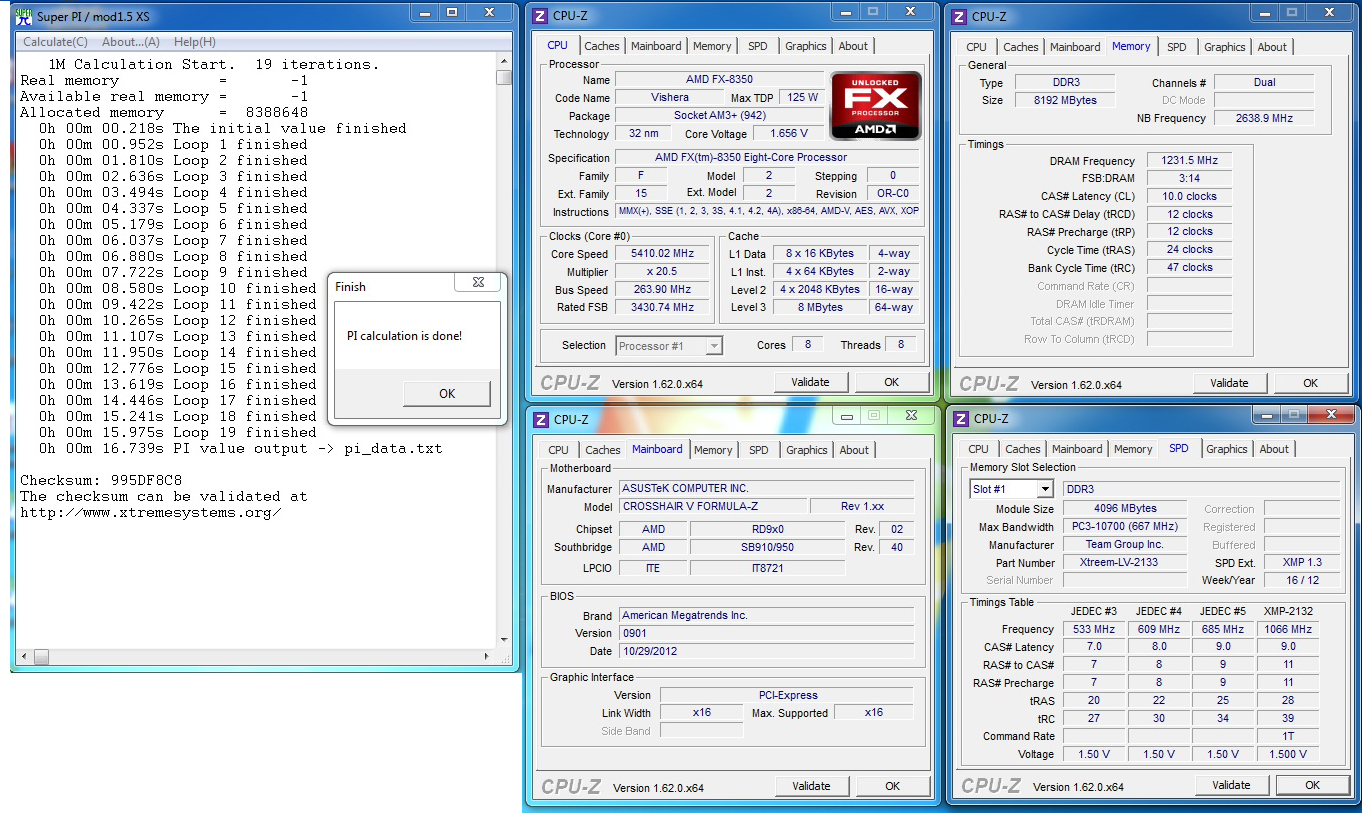1362x813 pixels.
Task: Click the Z icon of the CPU-Z processor window
Action: point(541,16)
